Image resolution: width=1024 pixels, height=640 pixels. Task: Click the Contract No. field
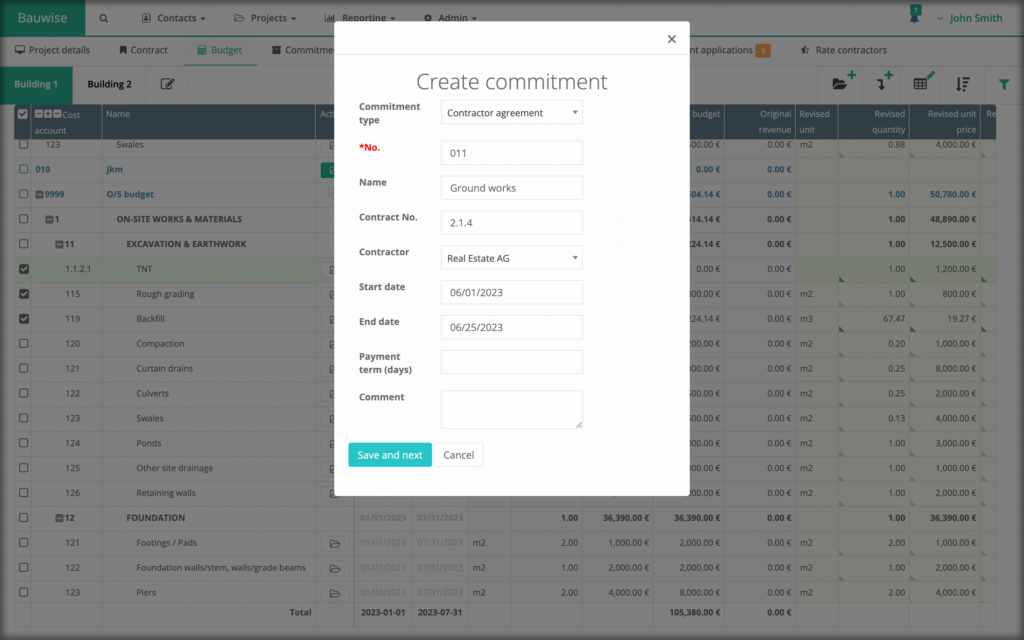point(511,223)
